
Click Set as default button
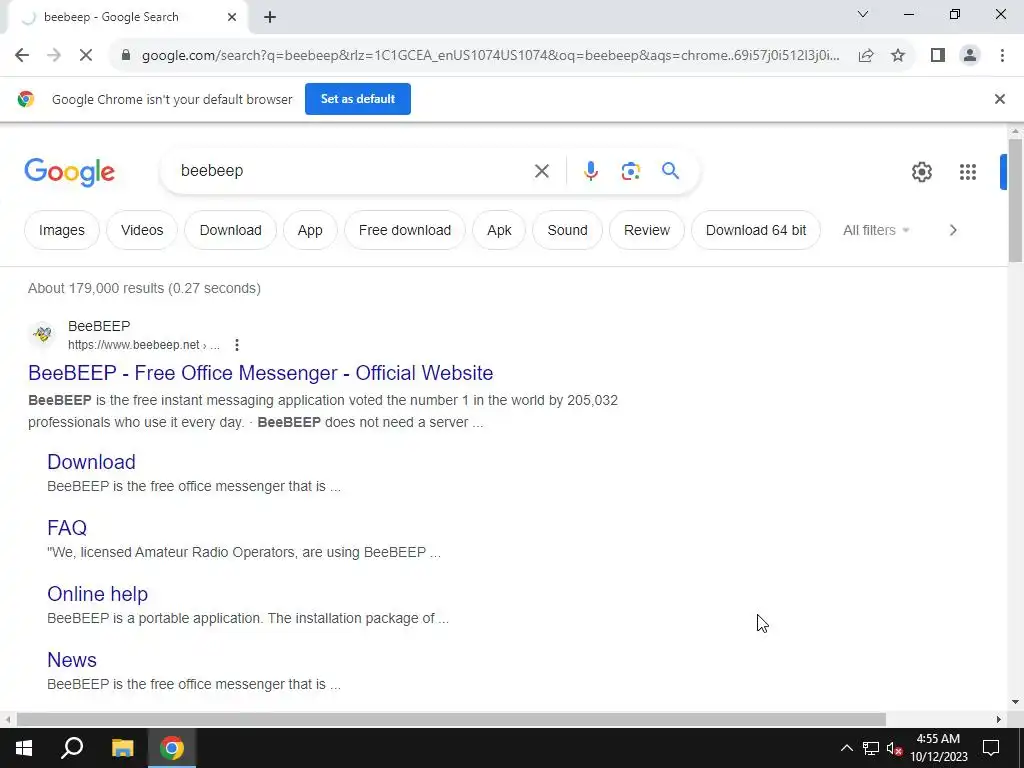[358, 99]
